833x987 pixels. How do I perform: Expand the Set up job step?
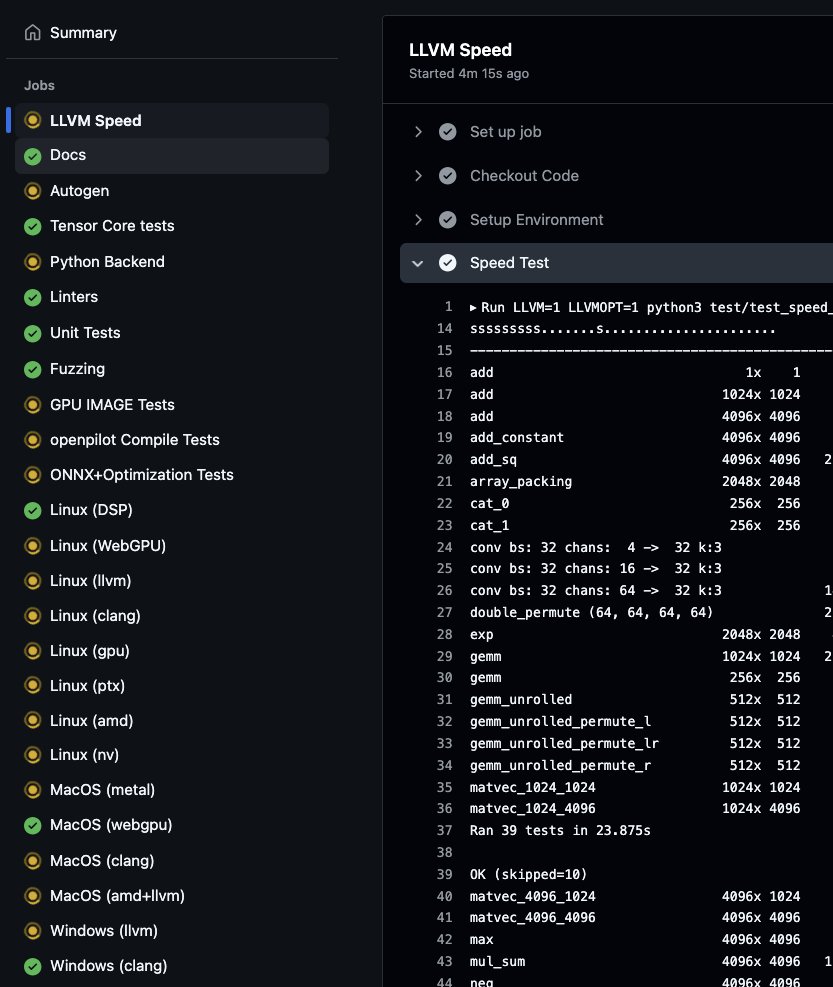click(418, 132)
